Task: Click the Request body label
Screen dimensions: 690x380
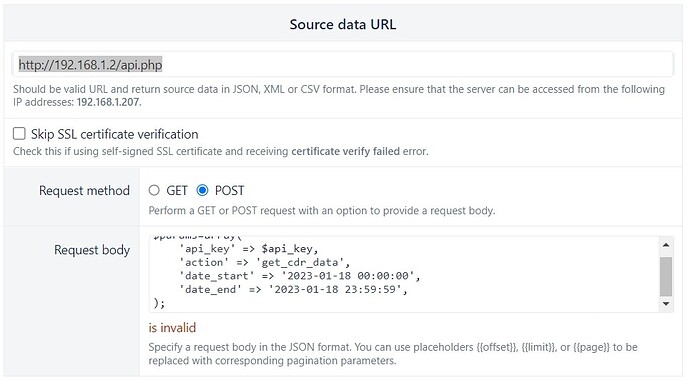Action: coord(92,250)
